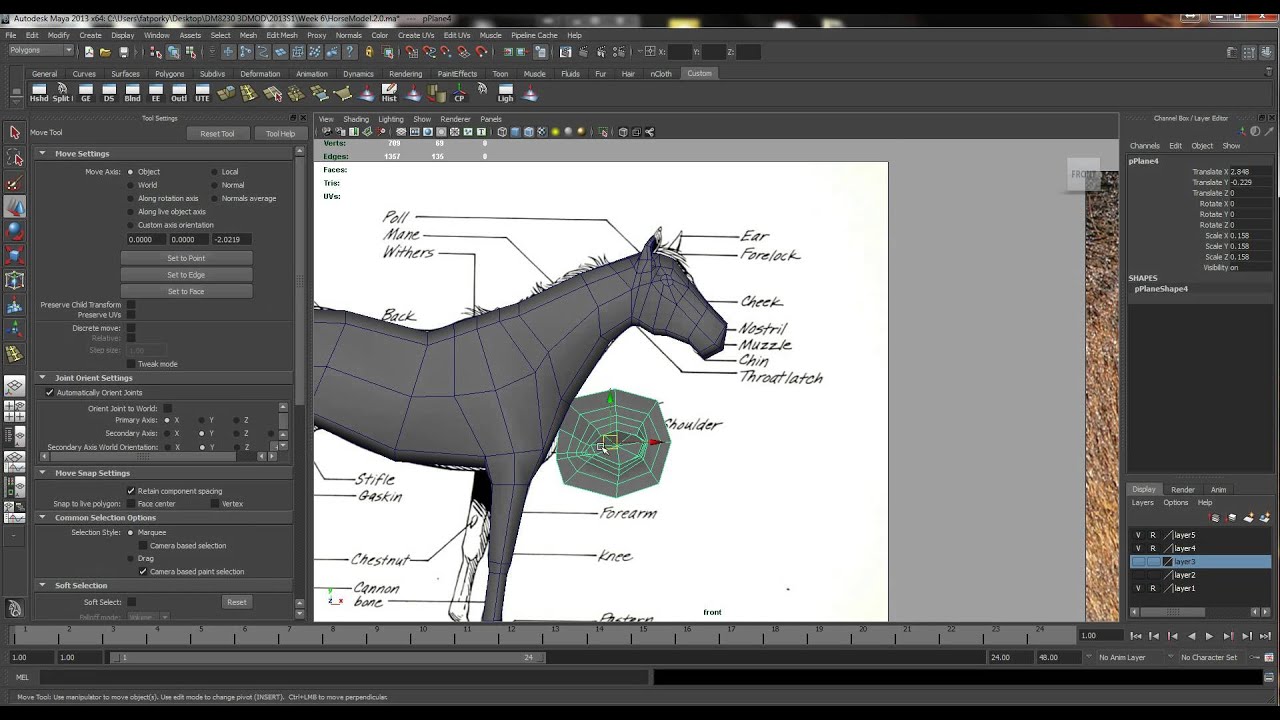Image resolution: width=1280 pixels, height=720 pixels.
Task: Save scene with the disk icon
Action: [124, 52]
